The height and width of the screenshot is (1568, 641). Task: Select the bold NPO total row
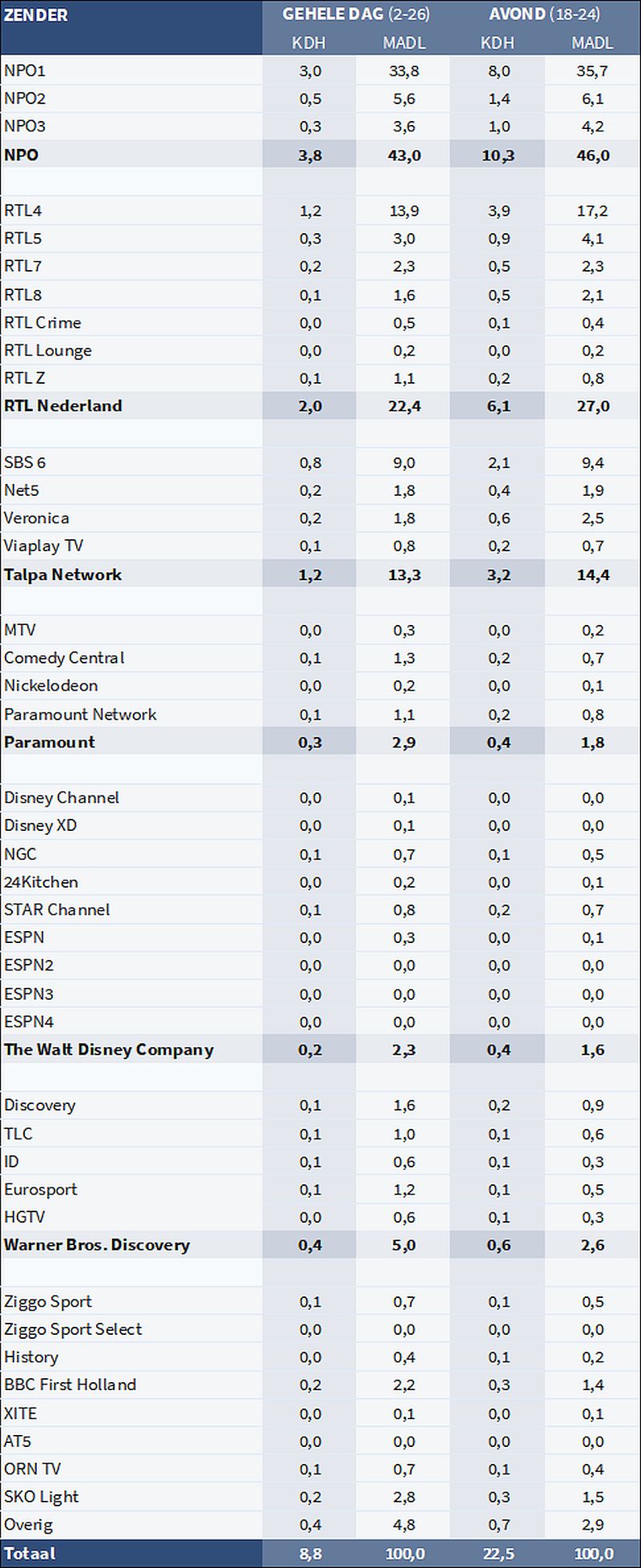coord(320,155)
